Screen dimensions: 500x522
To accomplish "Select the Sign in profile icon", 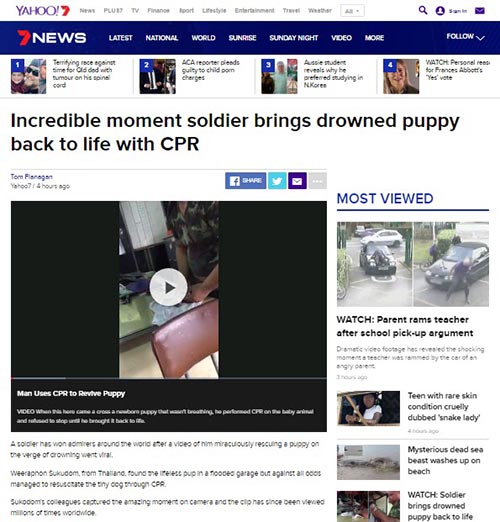I will coord(440,11).
